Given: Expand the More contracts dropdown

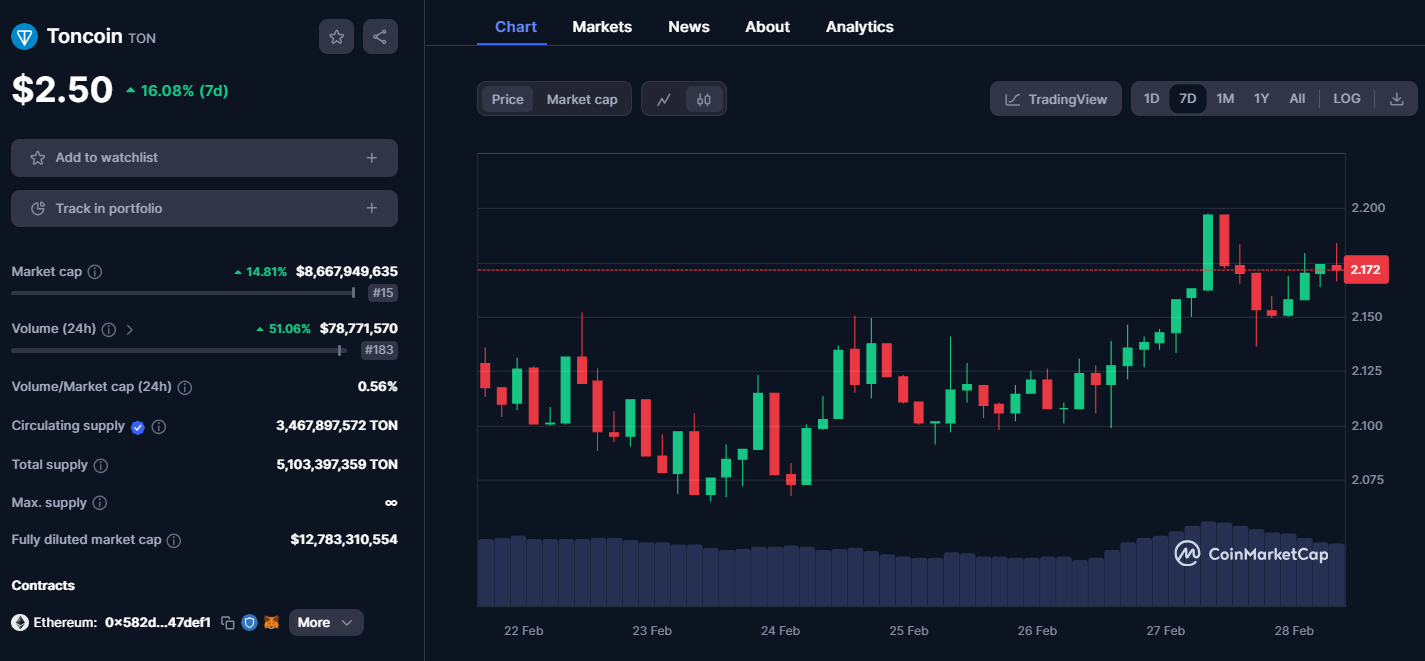Looking at the screenshot, I should pos(326,623).
